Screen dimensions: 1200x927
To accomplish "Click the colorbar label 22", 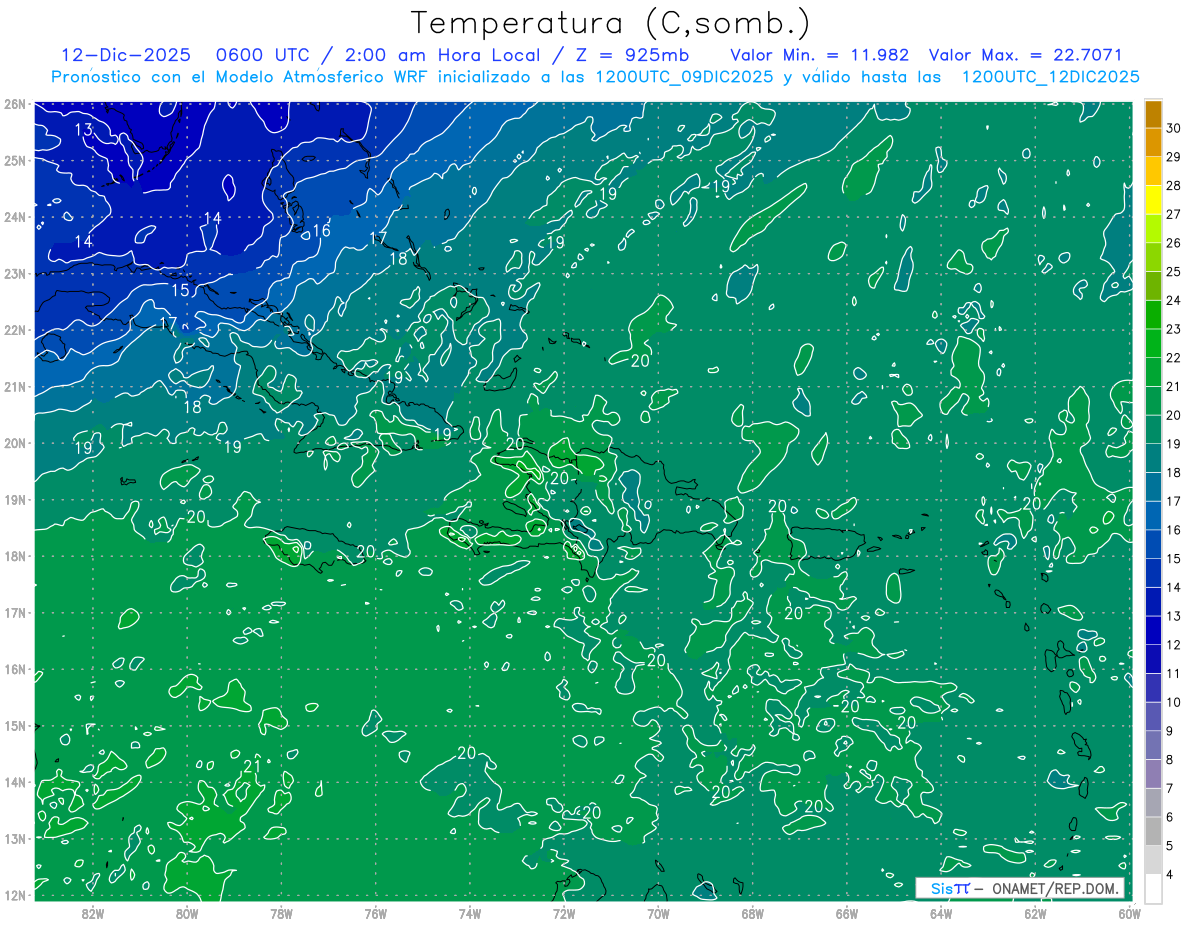I will coord(1173,358).
